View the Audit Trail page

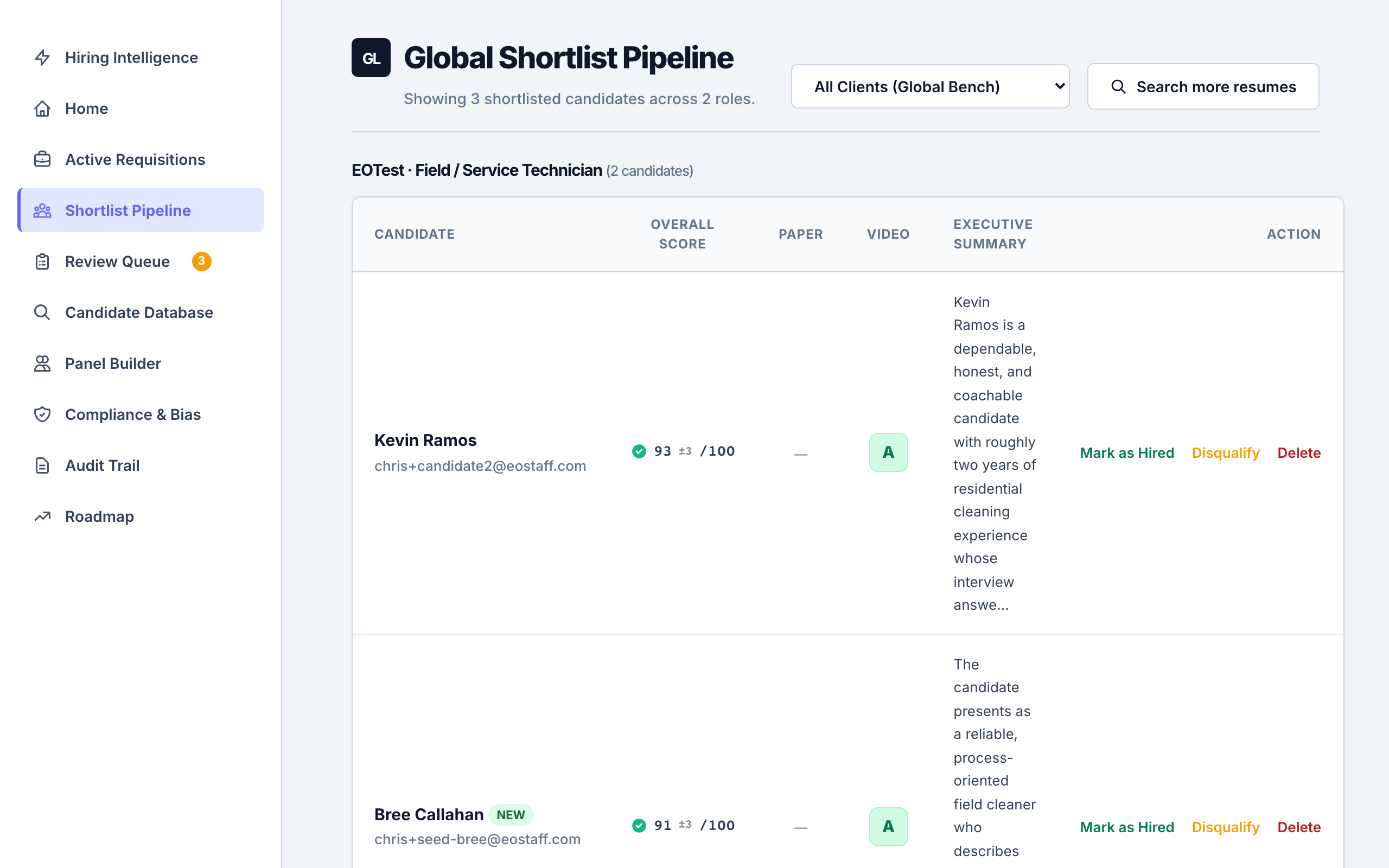coord(141,465)
